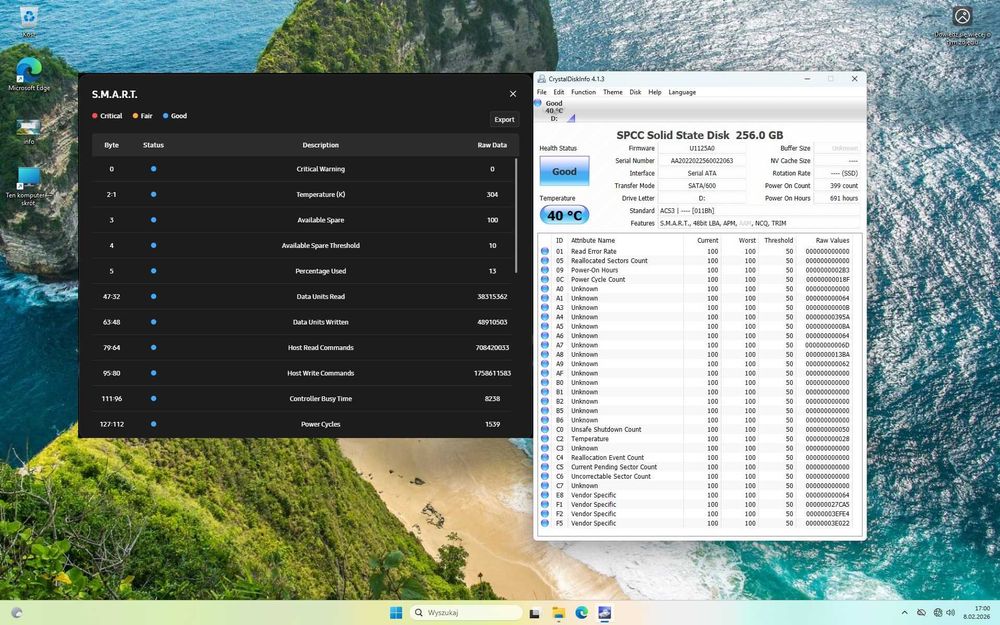Click the taskbar clock and date

click(978, 613)
